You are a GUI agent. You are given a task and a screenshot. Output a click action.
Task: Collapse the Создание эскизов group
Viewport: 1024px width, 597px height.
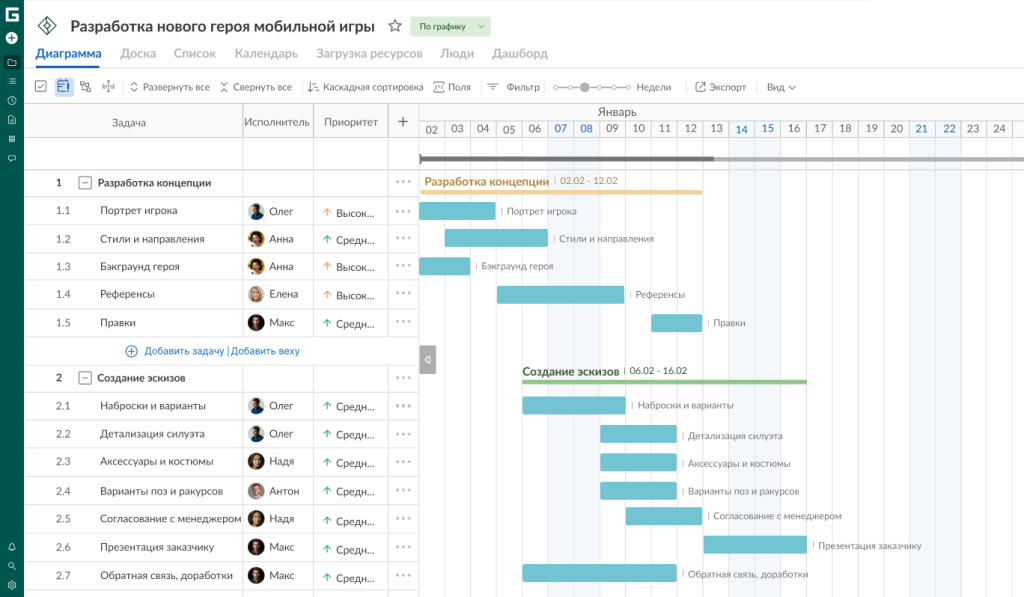pos(85,378)
